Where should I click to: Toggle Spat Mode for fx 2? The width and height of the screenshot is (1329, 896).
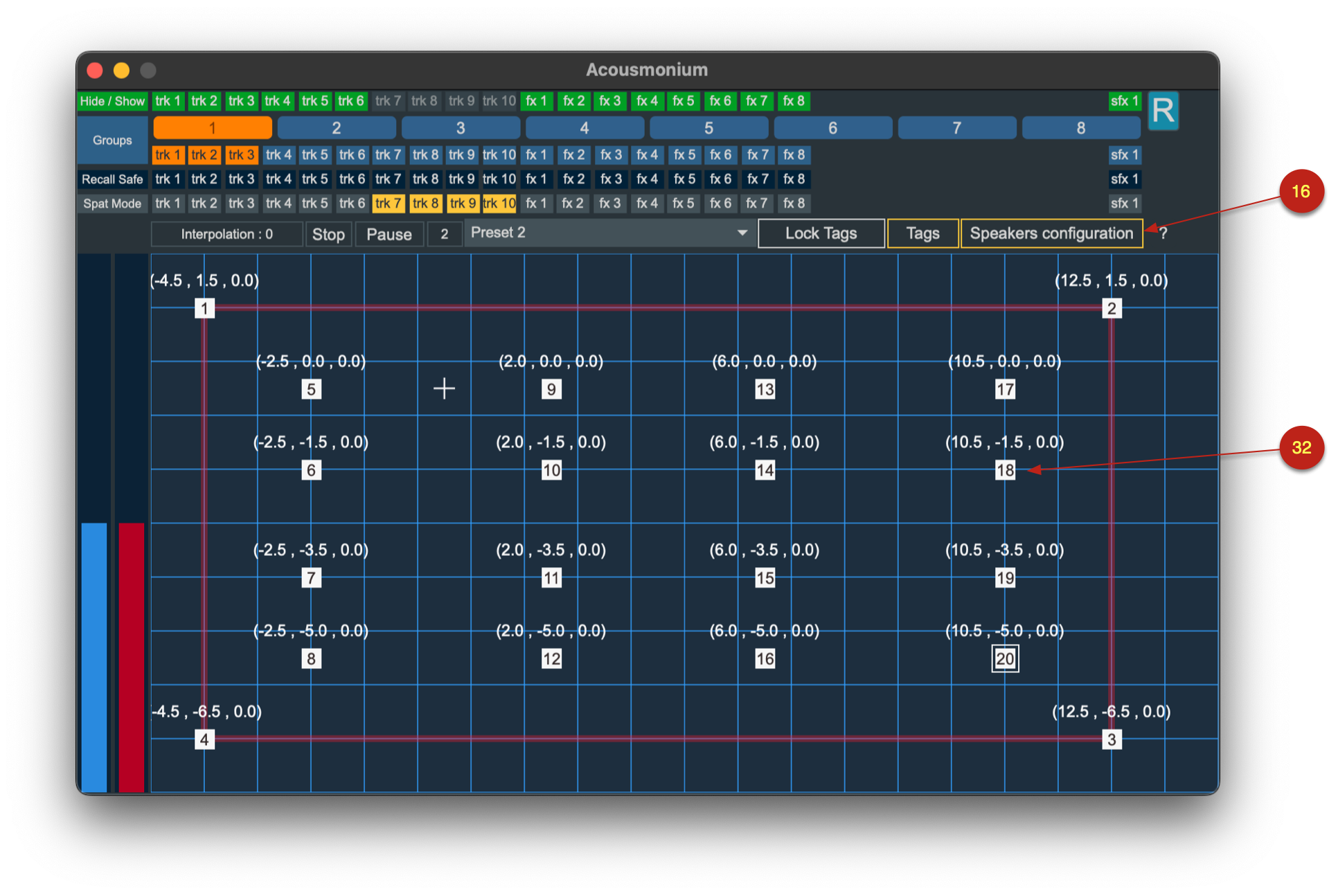click(573, 204)
